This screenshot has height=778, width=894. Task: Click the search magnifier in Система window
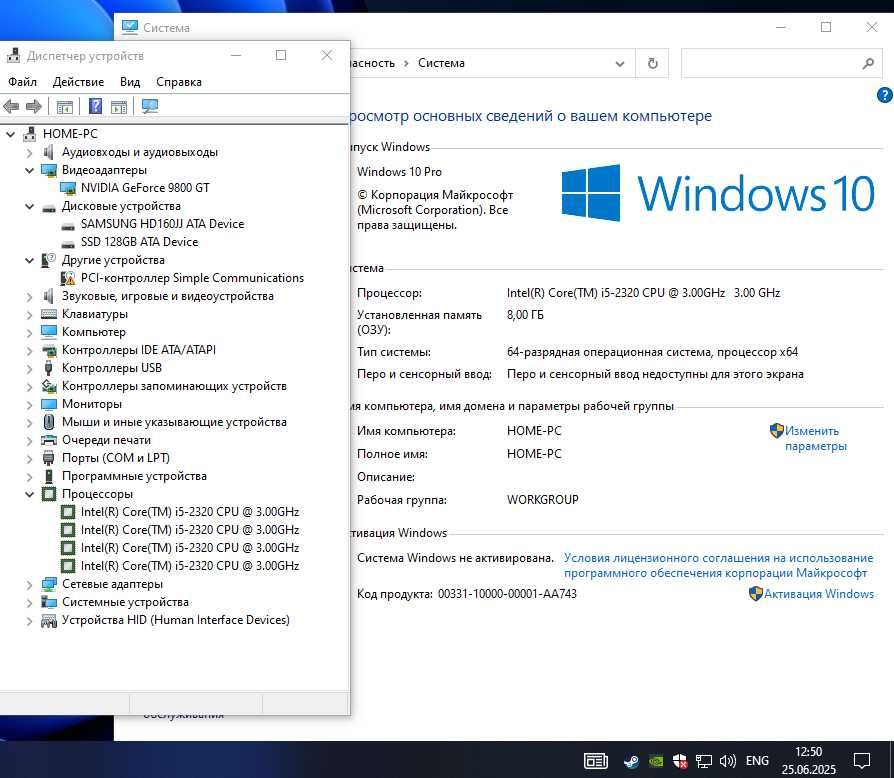coord(868,63)
